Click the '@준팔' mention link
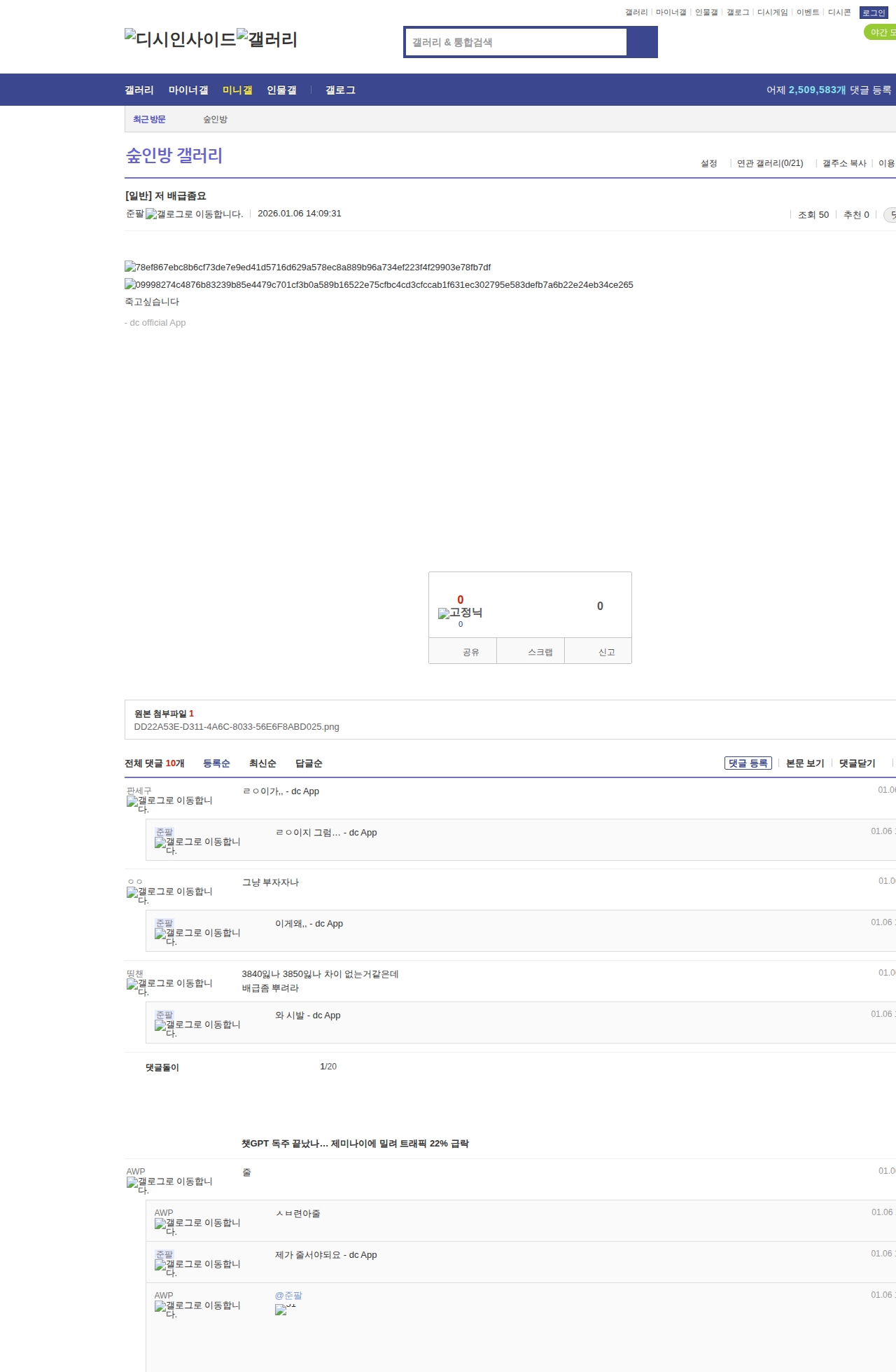The width and height of the screenshot is (896, 1372). click(289, 1296)
